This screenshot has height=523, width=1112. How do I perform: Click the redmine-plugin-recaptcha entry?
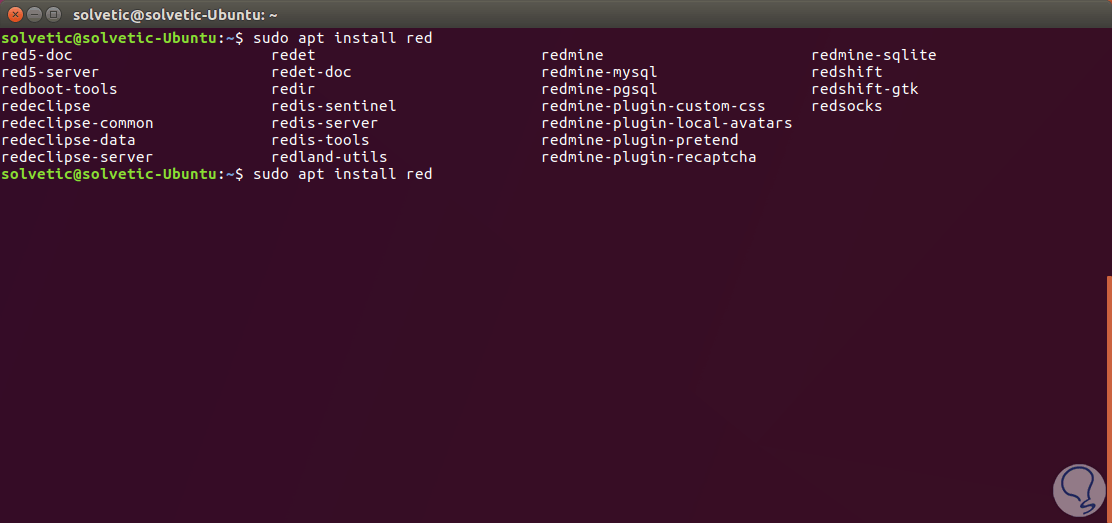click(x=648, y=157)
